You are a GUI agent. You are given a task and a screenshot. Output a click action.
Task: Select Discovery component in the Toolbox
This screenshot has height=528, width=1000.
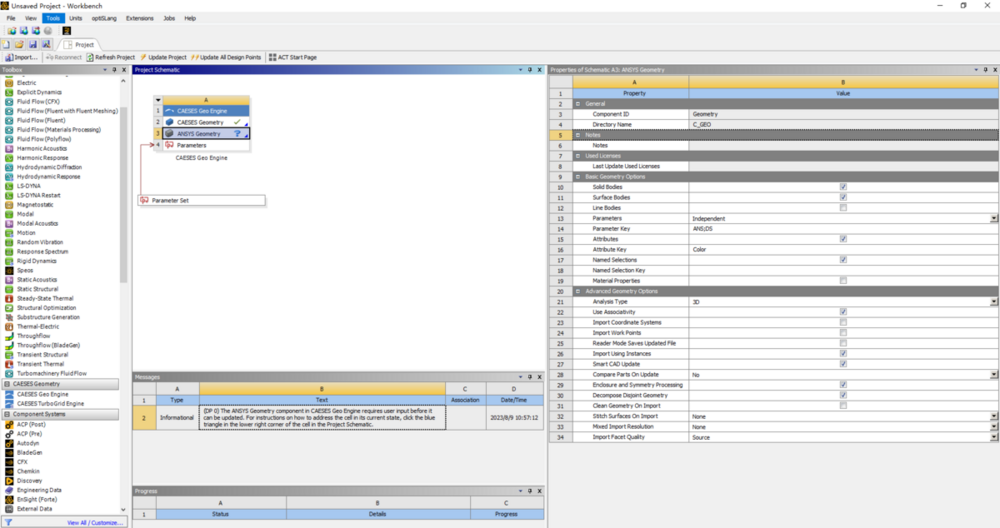coord(29,481)
